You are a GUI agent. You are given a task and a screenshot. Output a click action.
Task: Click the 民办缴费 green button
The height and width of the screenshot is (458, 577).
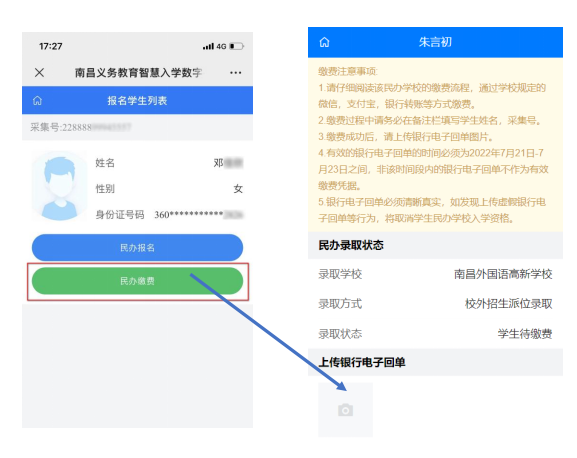pos(137,281)
